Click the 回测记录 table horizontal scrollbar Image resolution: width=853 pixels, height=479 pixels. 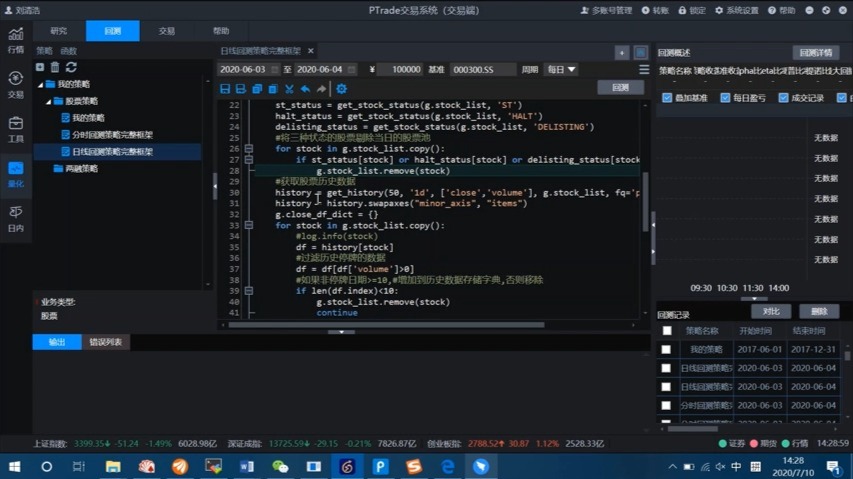(693, 429)
